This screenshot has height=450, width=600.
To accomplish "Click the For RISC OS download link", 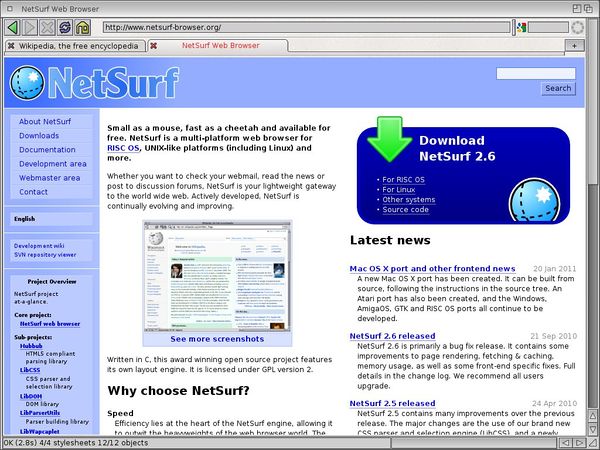I will pyautogui.click(x=403, y=180).
